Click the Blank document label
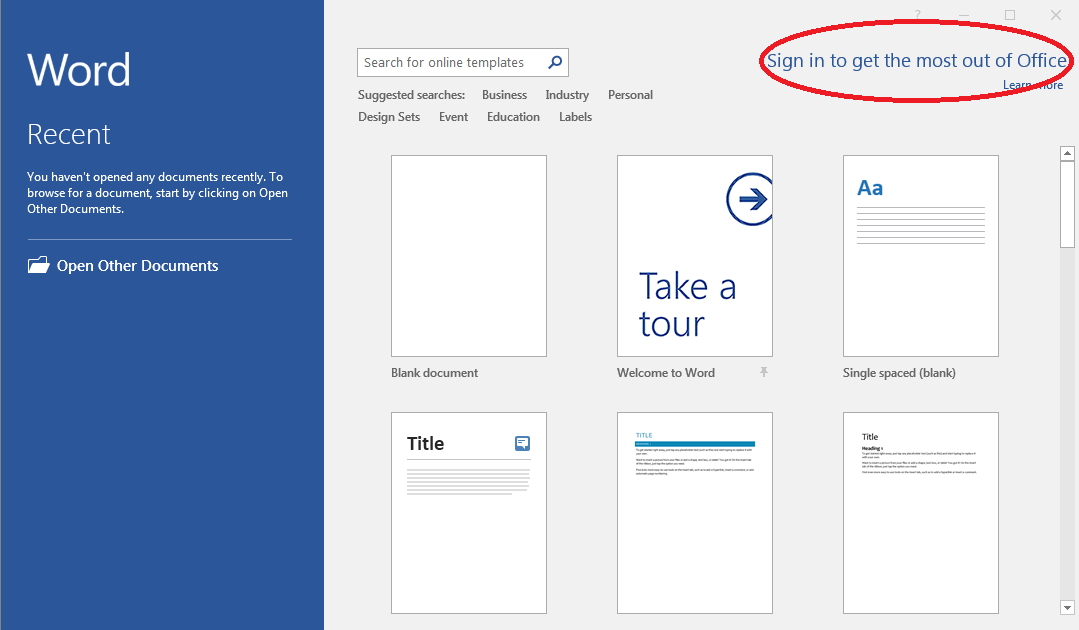1079x630 pixels. pyautogui.click(x=434, y=373)
